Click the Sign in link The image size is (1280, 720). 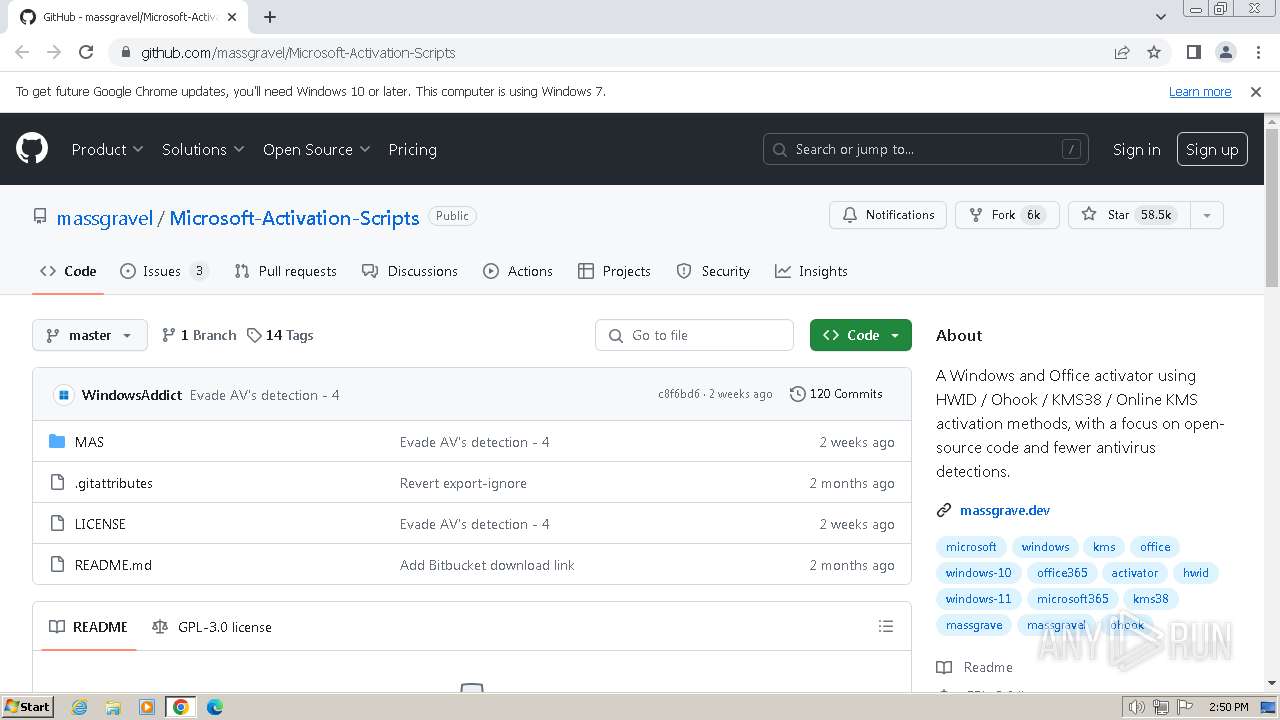pyautogui.click(x=1136, y=149)
